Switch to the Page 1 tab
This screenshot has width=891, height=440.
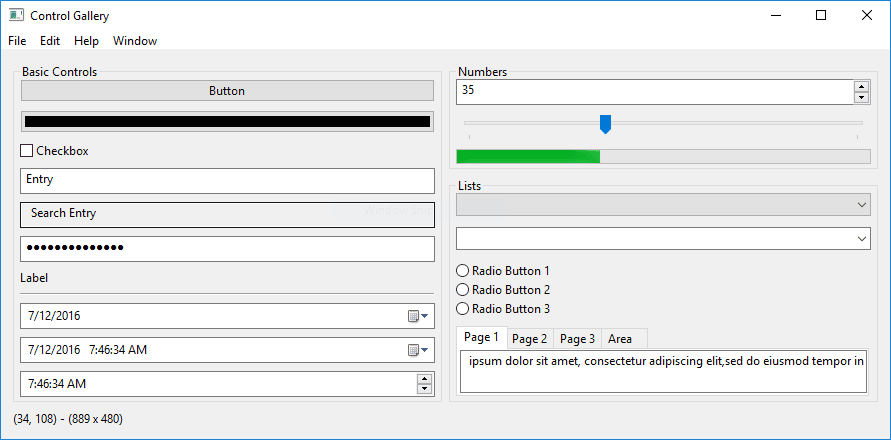pyautogui.click(x=481, y=337)
